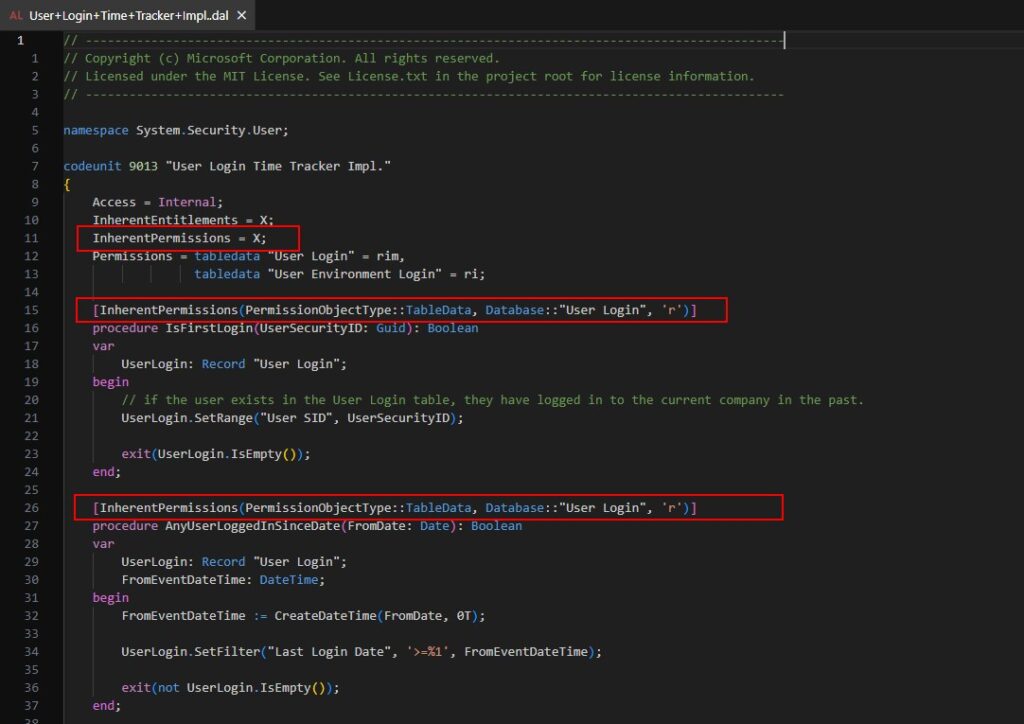Click Permissions = tabledata "User Login" = rim line

(x=248, y=256)
